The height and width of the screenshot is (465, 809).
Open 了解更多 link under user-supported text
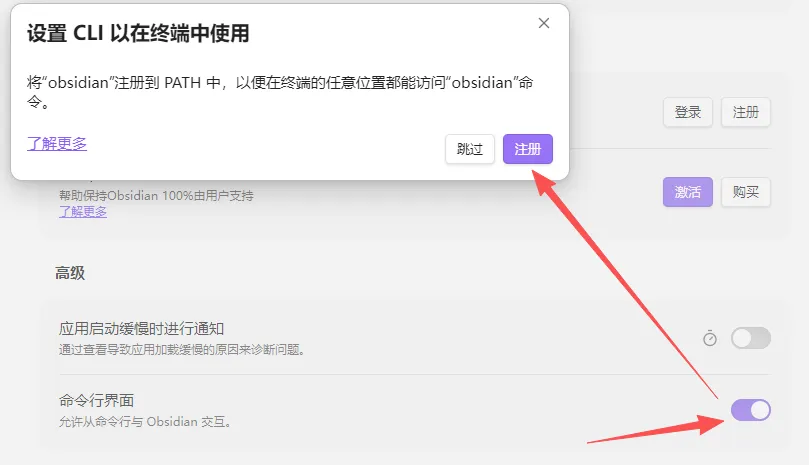(x=83, y=212)
